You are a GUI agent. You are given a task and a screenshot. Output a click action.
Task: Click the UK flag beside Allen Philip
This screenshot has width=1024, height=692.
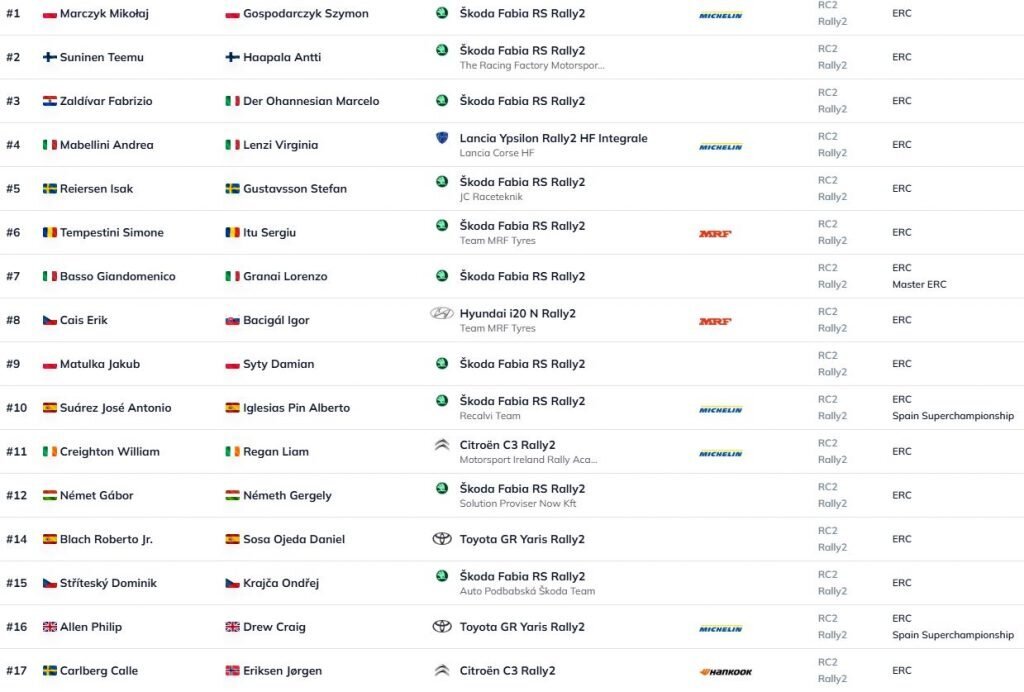50,627
